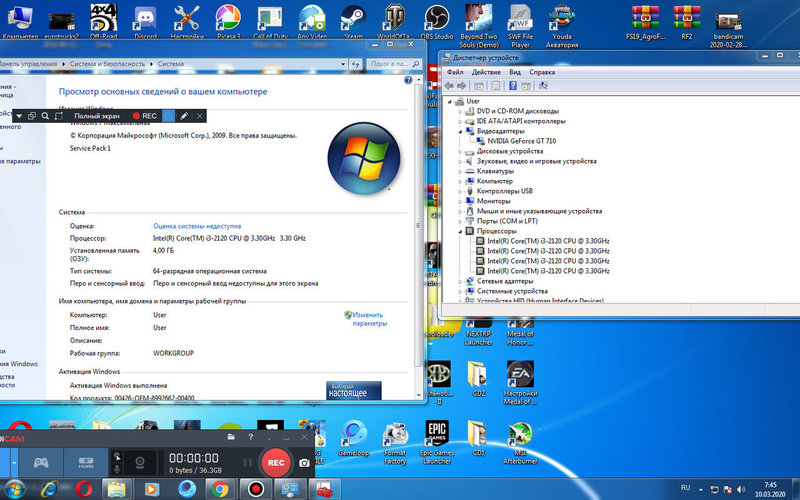Click System window vertical scrollbar
Image resolution: width=800 pixels, height=500 pixels.
click(419, 224)
